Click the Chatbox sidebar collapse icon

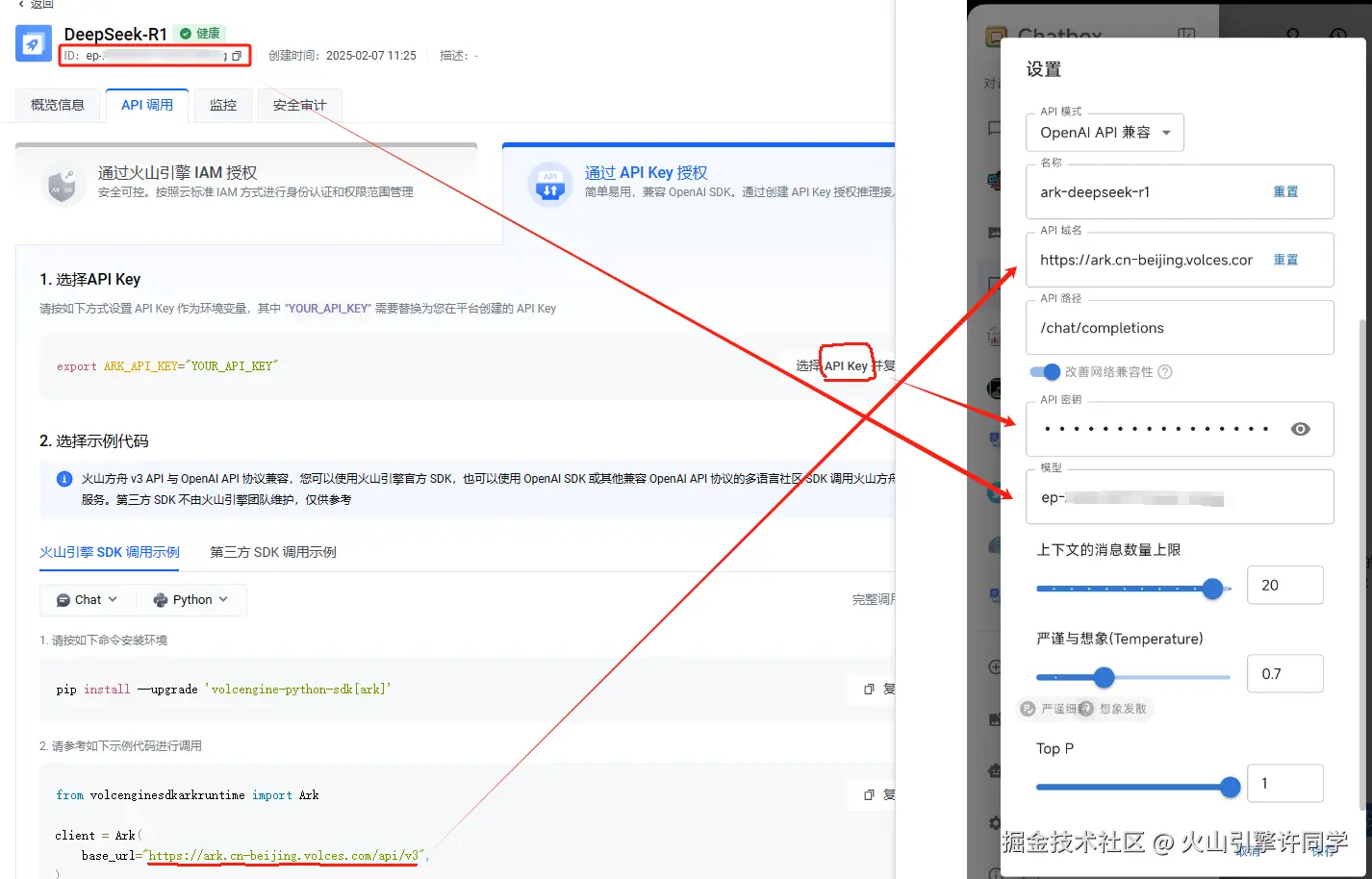(x=1187, y=37)
